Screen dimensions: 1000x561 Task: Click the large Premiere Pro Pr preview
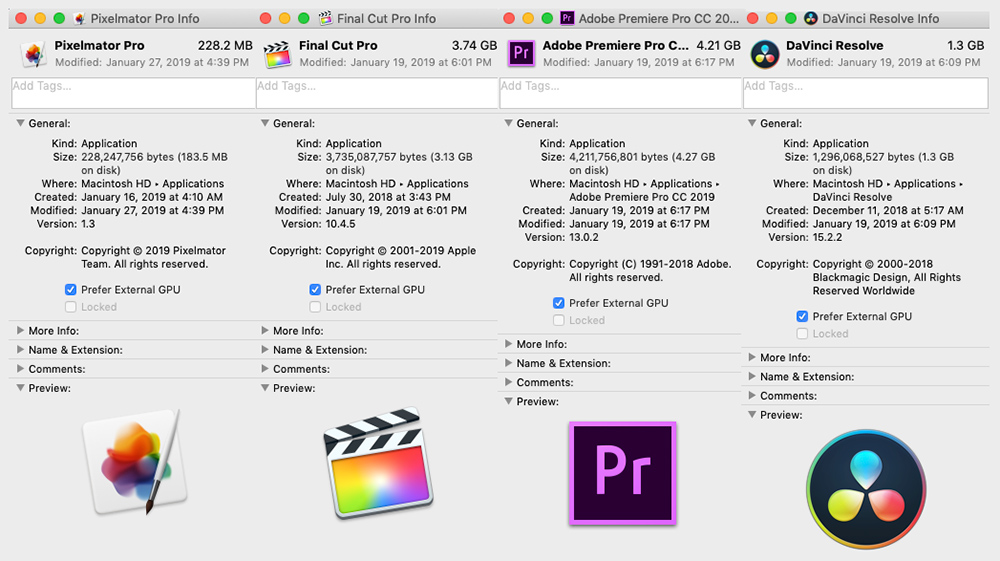click(x=622, y=474)
